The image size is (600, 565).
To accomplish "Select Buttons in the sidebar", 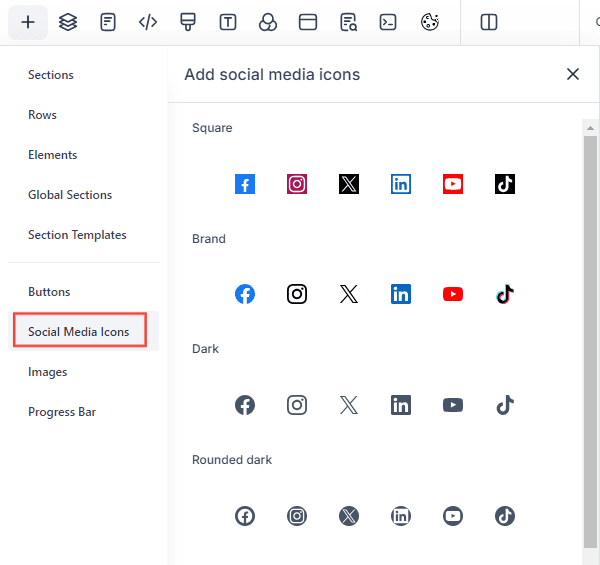I will point(49,292).
